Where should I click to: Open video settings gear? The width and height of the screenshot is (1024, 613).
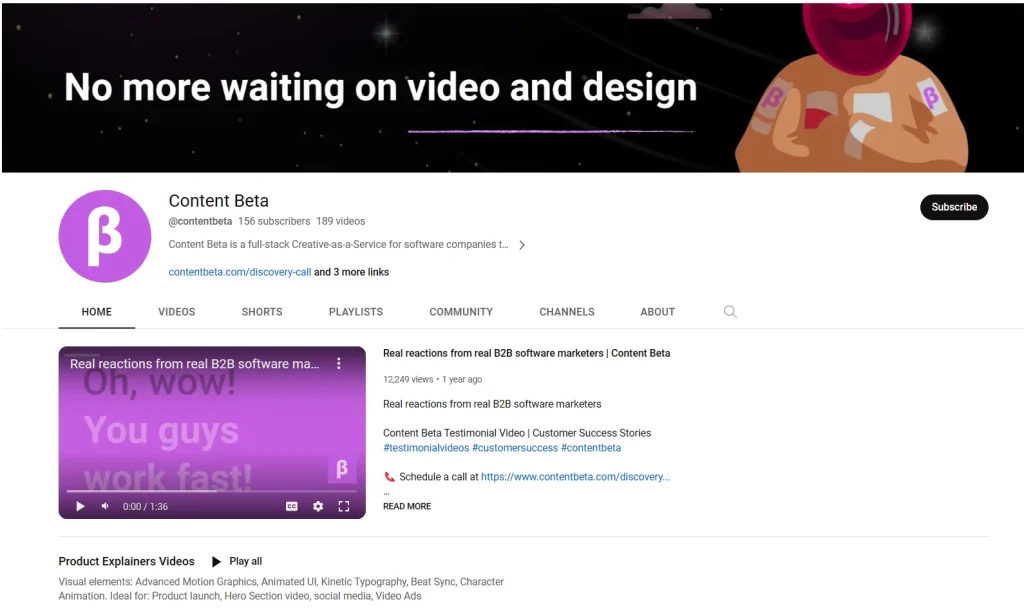(x=317, y=506)
